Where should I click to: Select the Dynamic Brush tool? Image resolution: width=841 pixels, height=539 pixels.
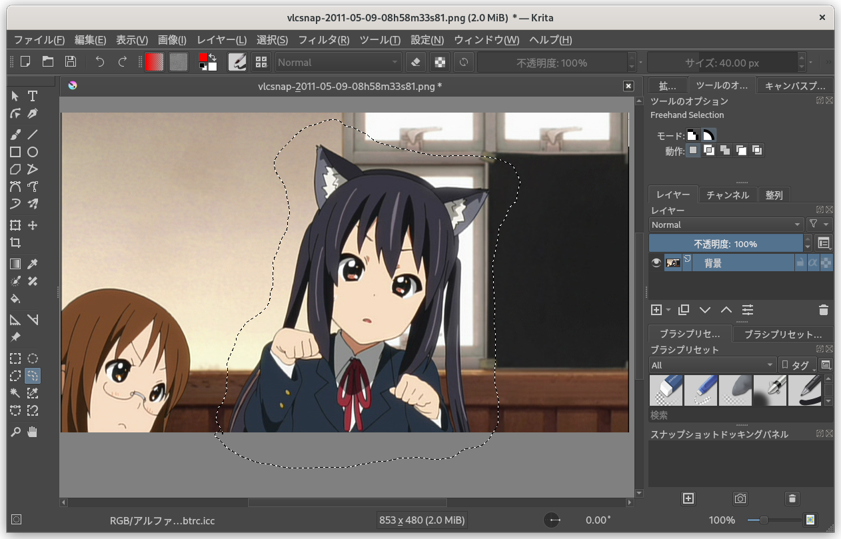[x=16, y=204]
